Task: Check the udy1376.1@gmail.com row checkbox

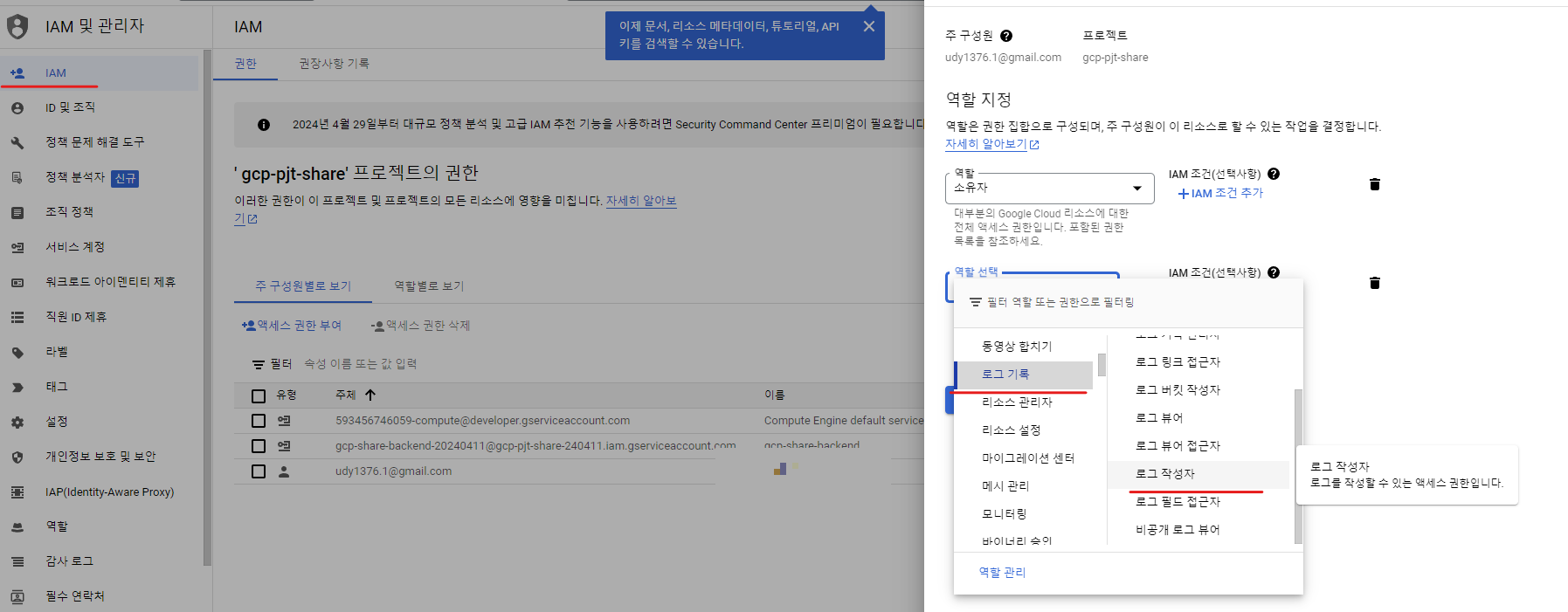Action: click(x=259, y=471)
